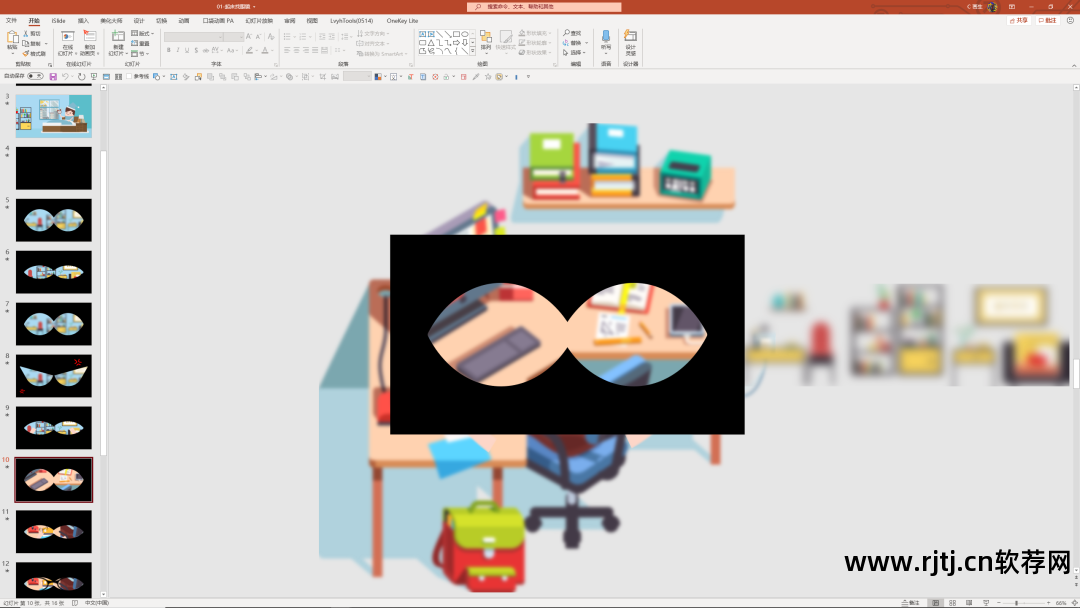Image resolution: width=1080 pixels, height=608 pixels.
Task: Enable the guides checkbox in quick toolbar
Action: coord(129,76)
